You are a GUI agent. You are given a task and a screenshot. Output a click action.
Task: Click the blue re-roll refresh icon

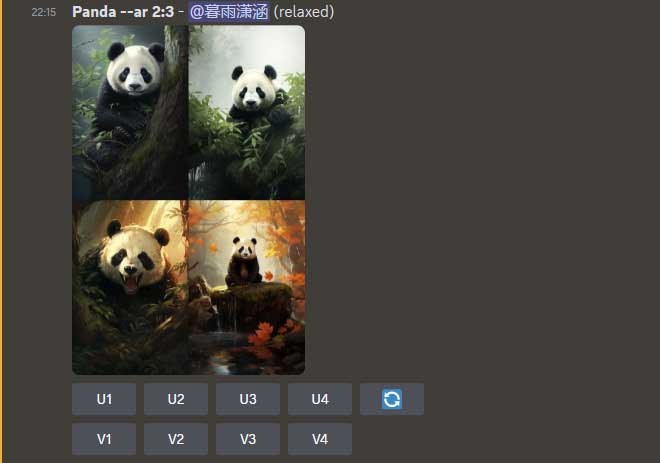(x=391, y=399)
